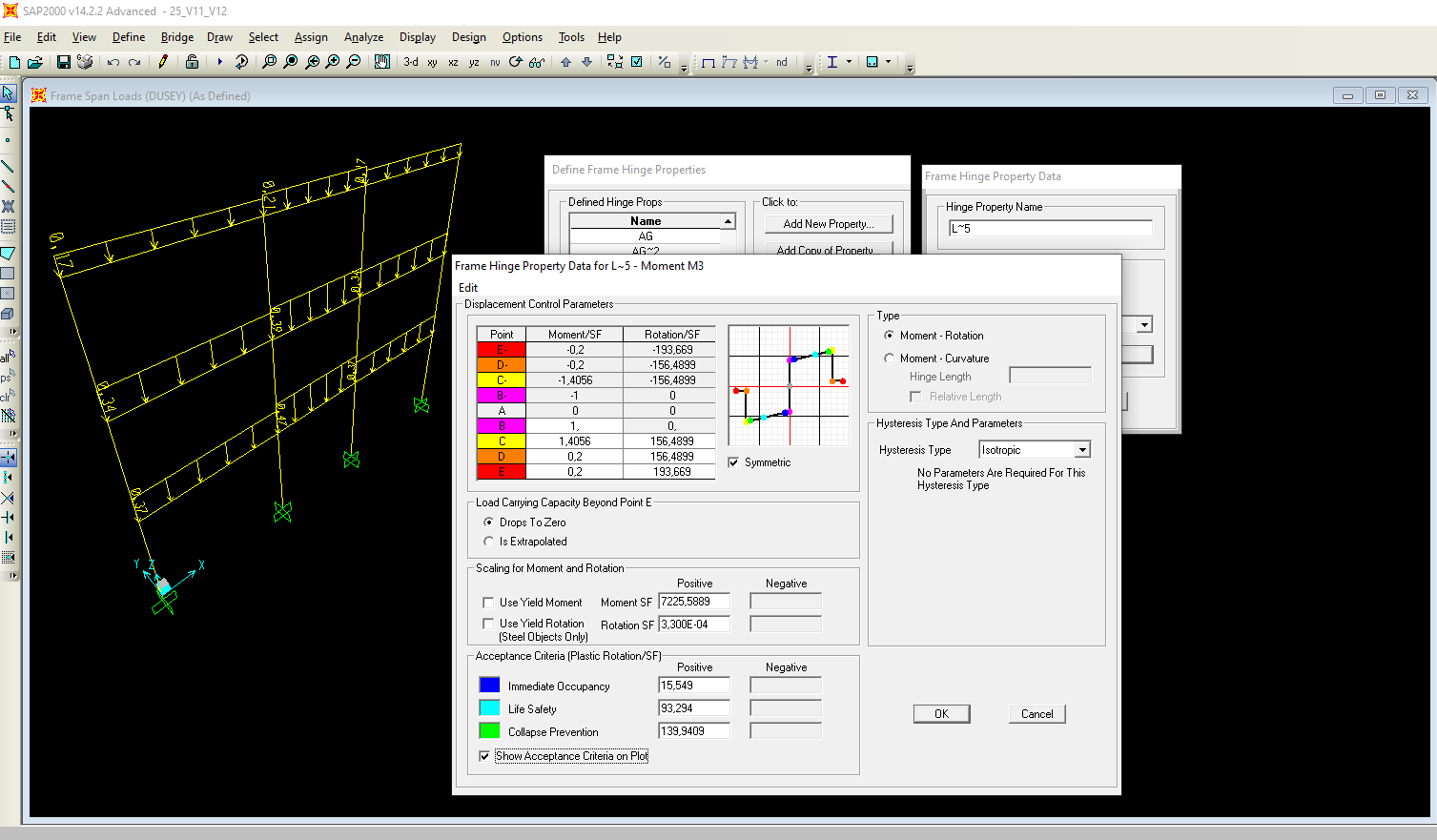Switch to the xy plane view
Screen dimensions: 1437x840
click(x=432, y=62)
